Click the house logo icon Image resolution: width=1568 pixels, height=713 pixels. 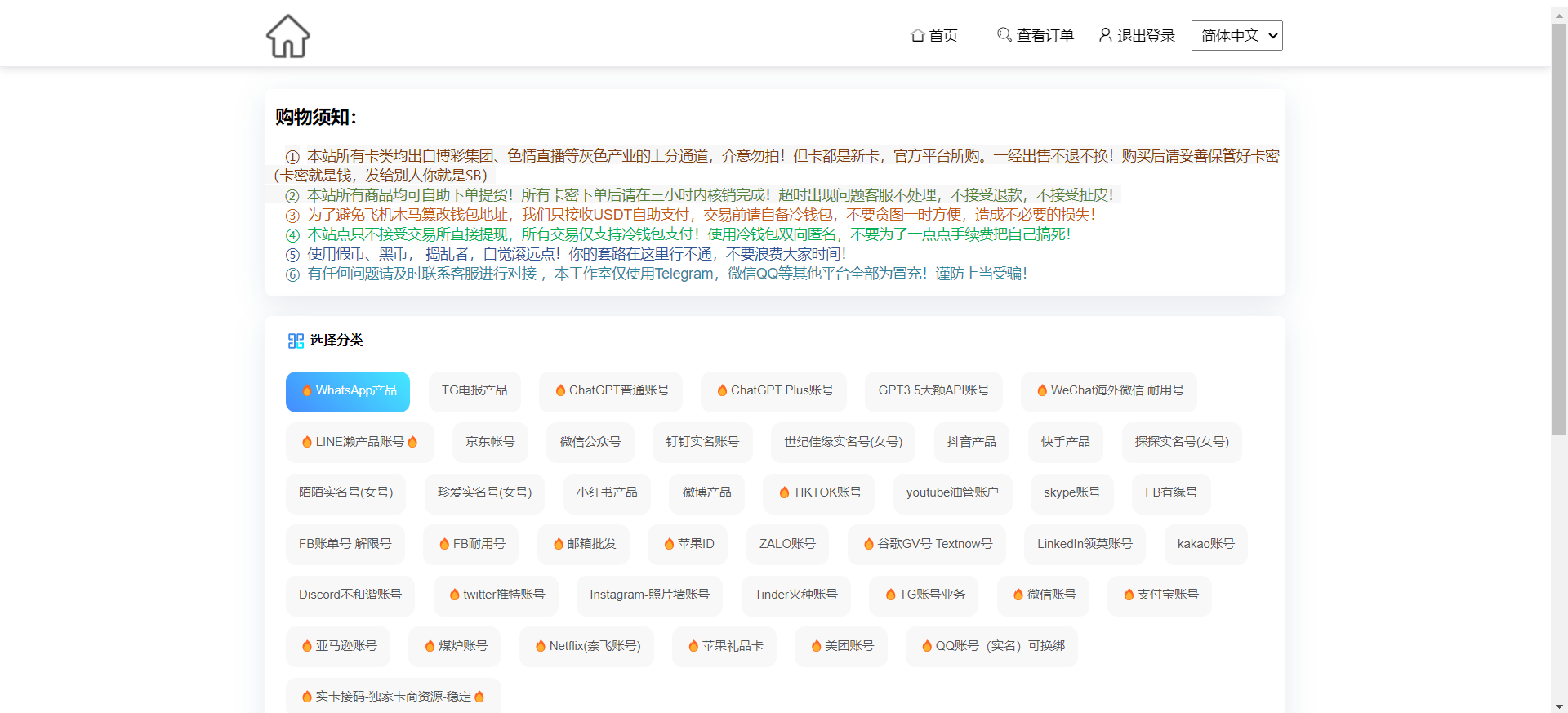(288, 36)
